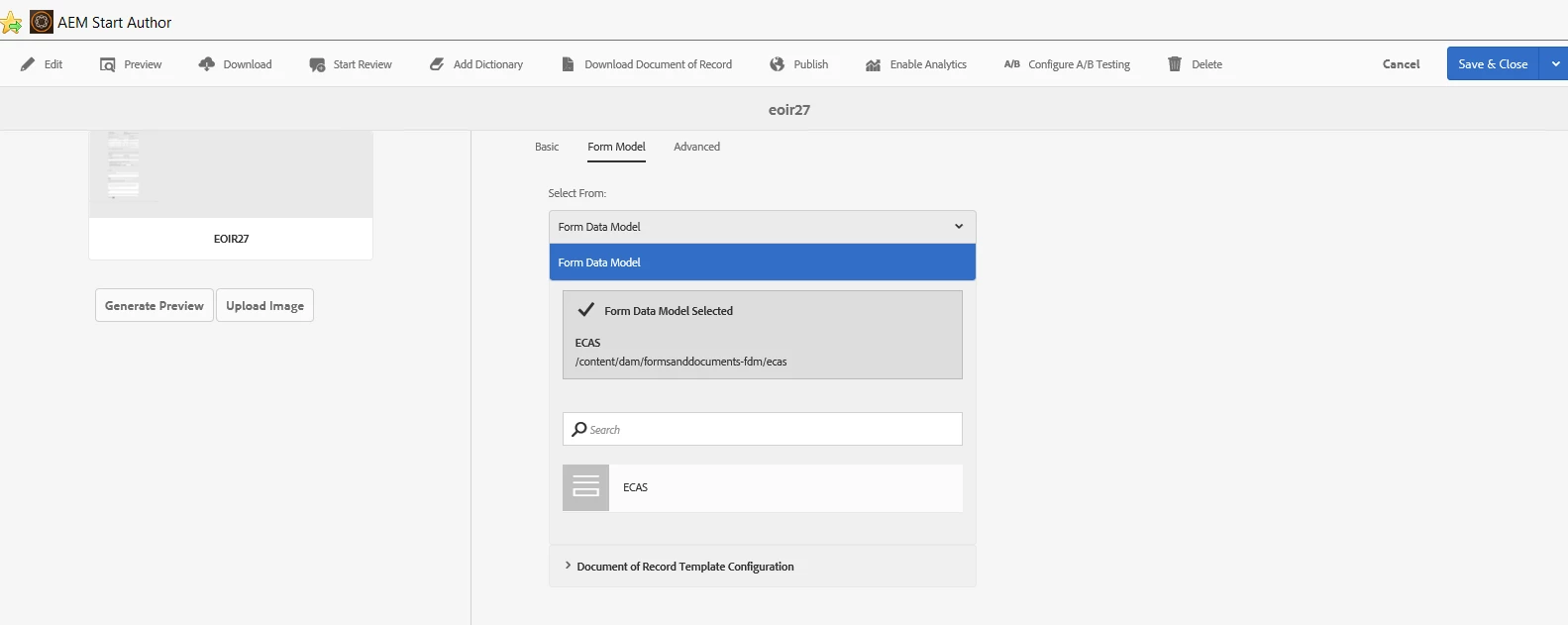
Task: Click the EOIR27 form thumbnail
Action: click(x=231, y=173)
